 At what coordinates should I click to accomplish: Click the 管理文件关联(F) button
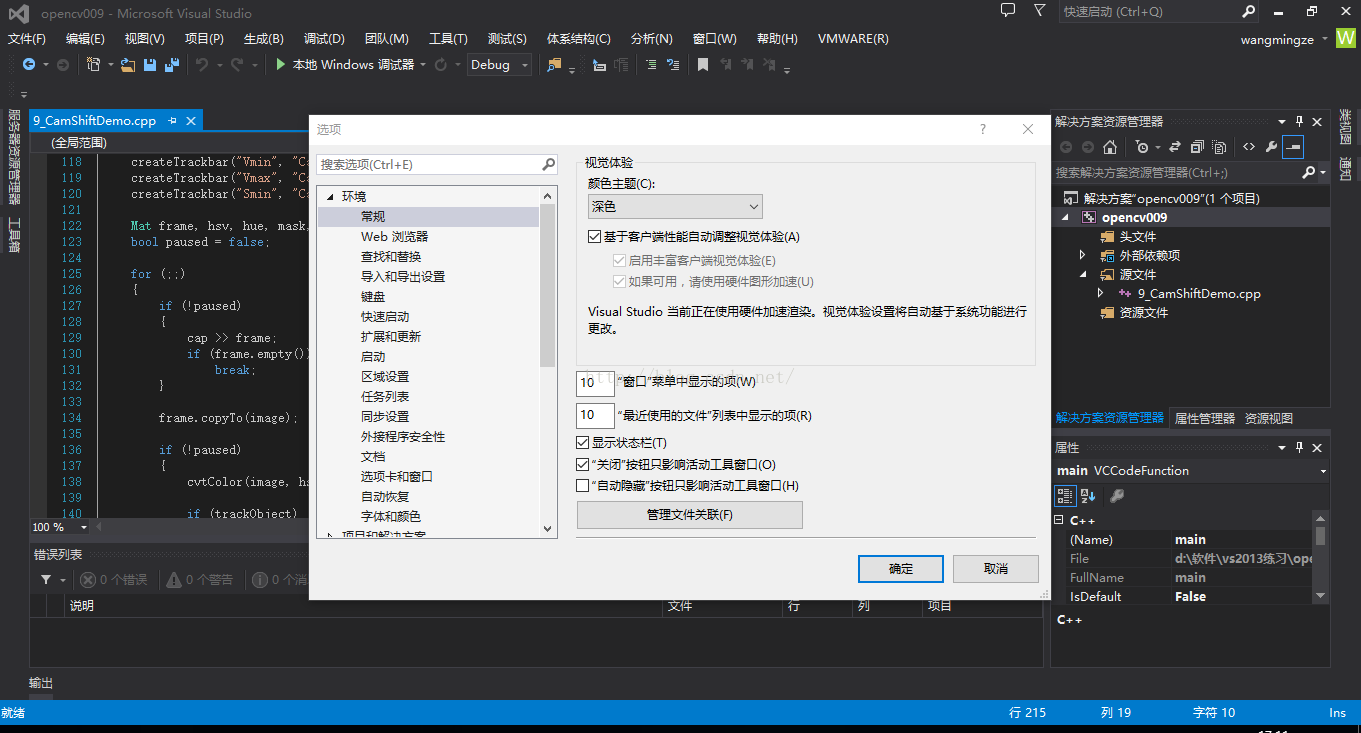[x=689, y=515]
